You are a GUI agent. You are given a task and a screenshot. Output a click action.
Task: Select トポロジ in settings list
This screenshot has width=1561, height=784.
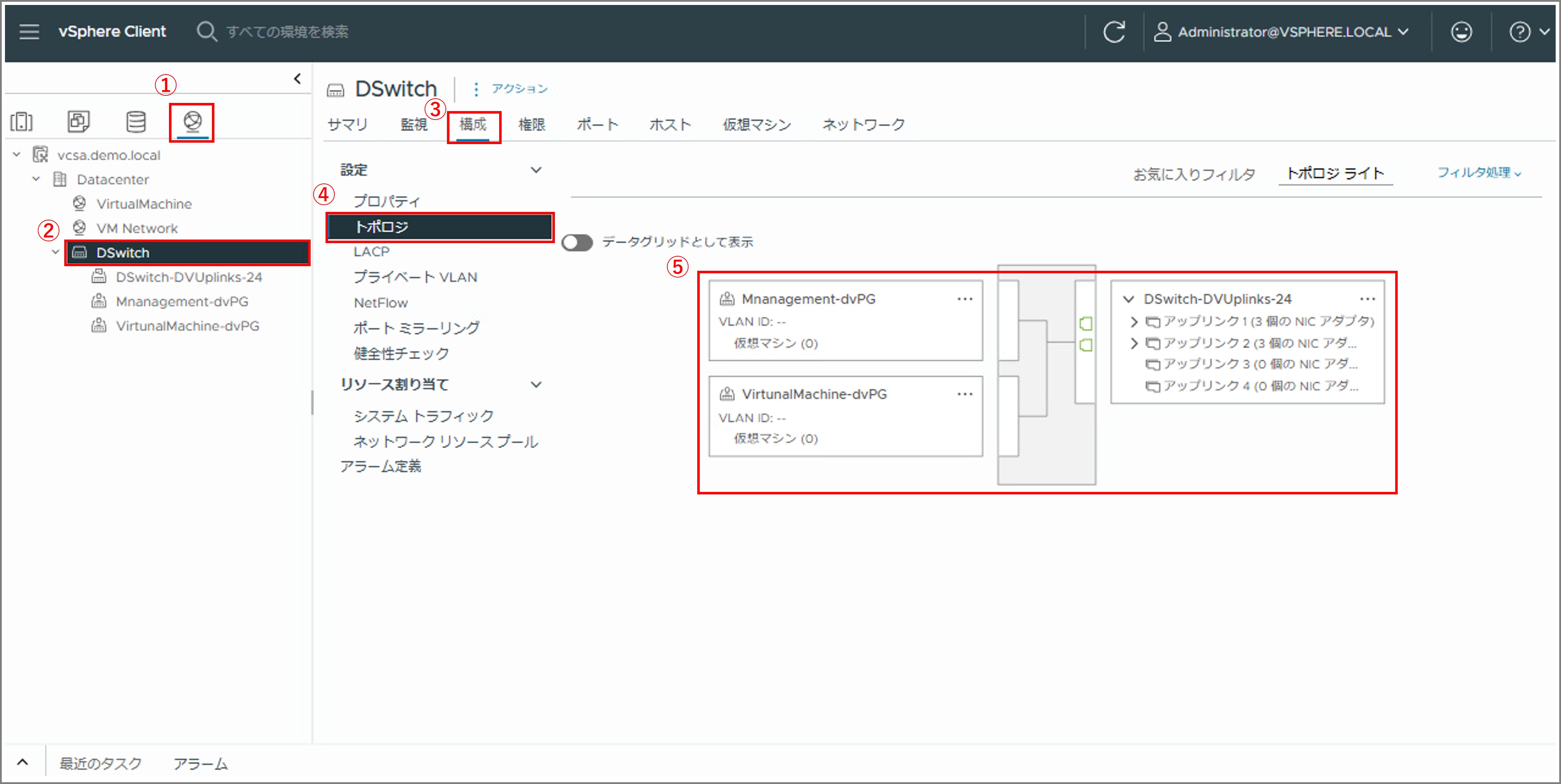(x=440, y=226)
